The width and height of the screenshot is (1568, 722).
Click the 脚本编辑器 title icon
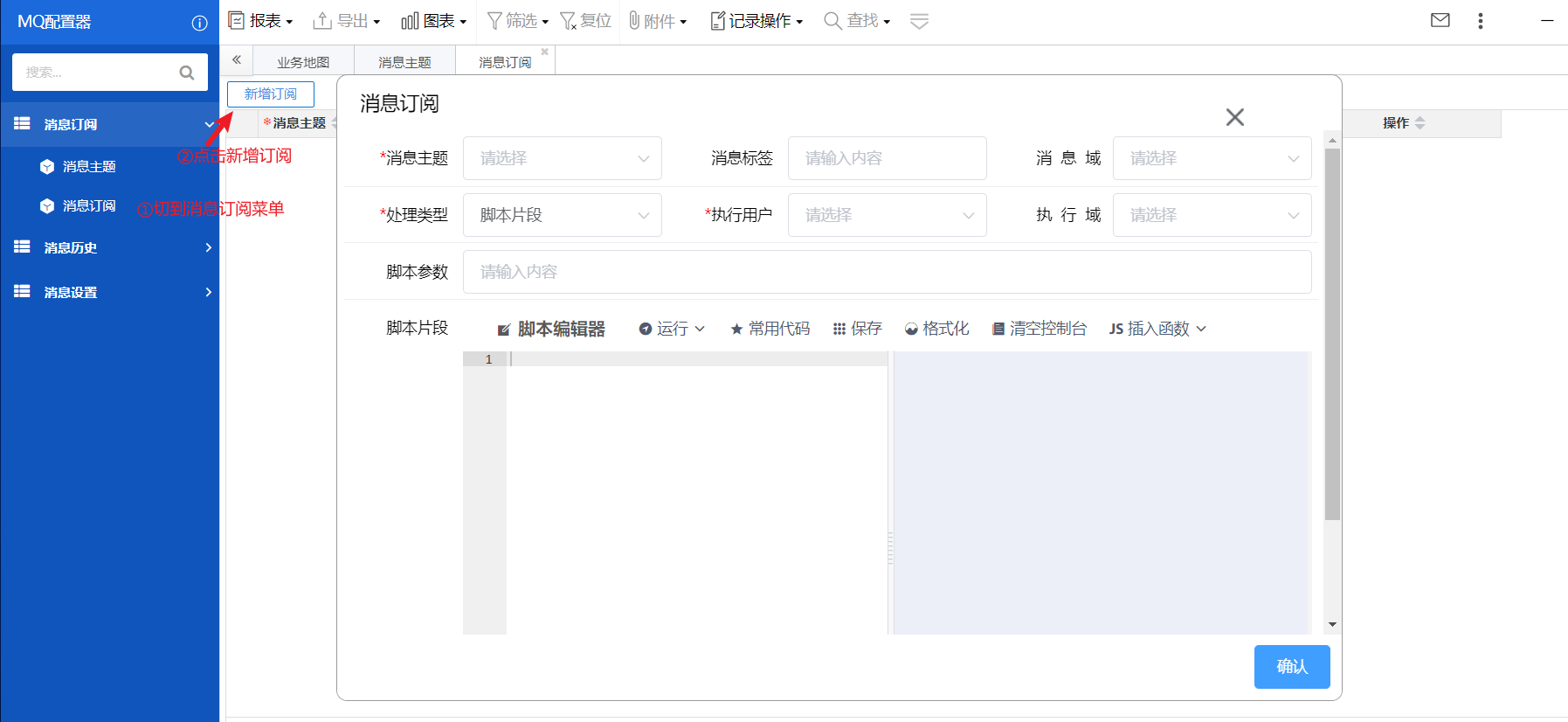tap(504, 330)
